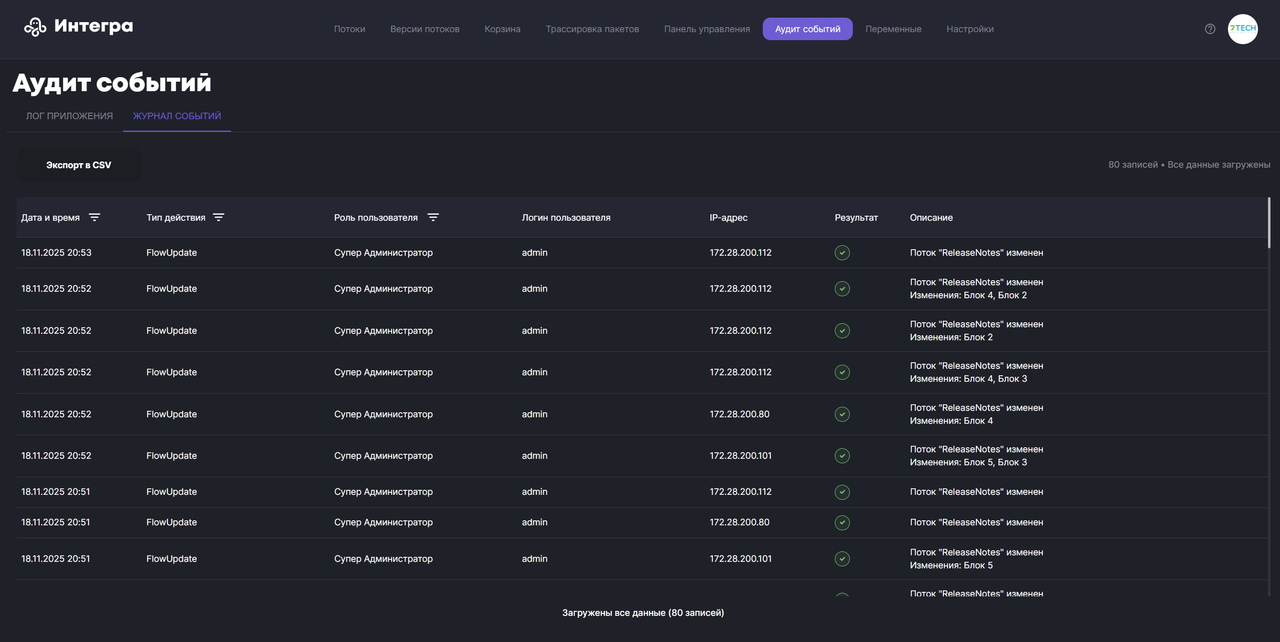Screen dimensions: 1280x642
Task: Click FlowUpdate in the 20:53 row
Action: click(172, 253)
